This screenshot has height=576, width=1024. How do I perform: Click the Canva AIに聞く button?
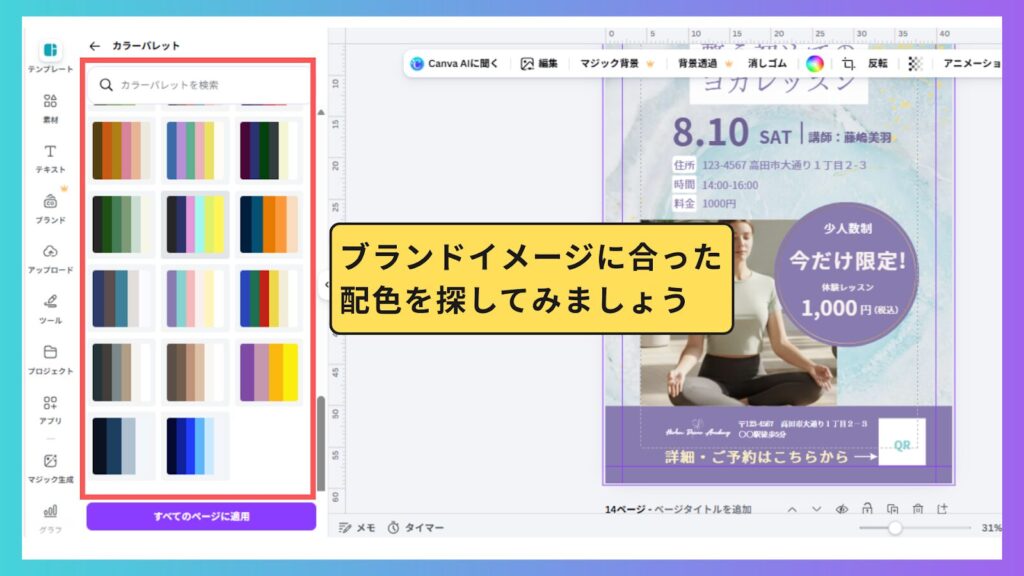pyautogui.click(x=454, y=63)
